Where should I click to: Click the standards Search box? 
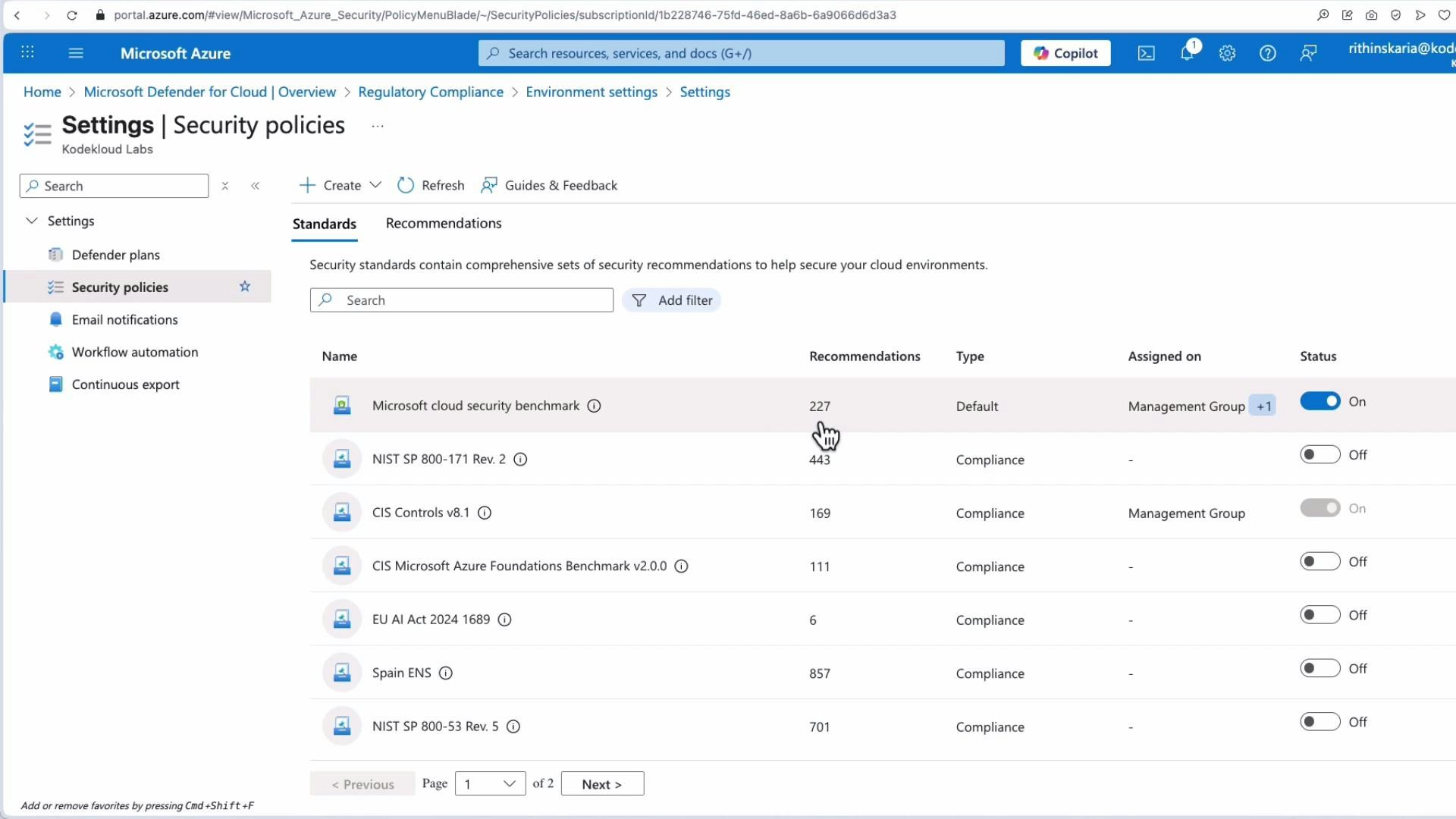pyautogui.click(x=462, y=300)
